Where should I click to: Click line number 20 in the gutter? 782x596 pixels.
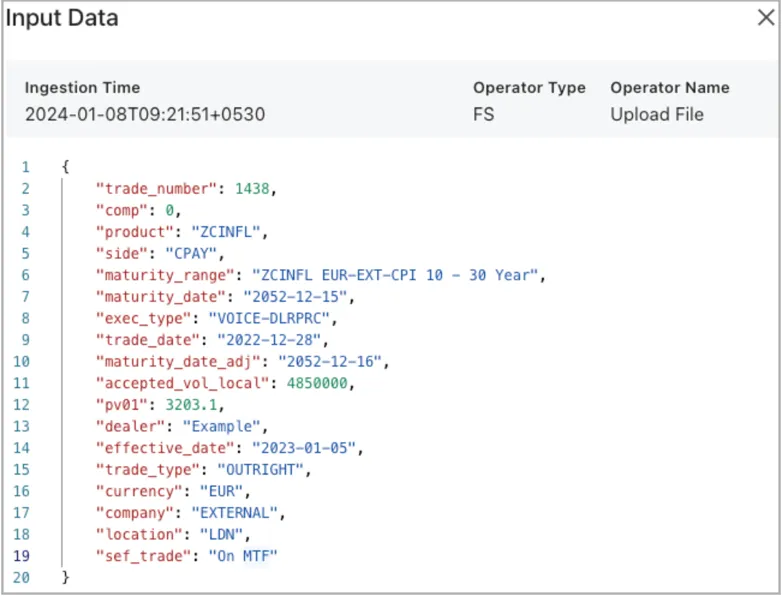[21, 578]
